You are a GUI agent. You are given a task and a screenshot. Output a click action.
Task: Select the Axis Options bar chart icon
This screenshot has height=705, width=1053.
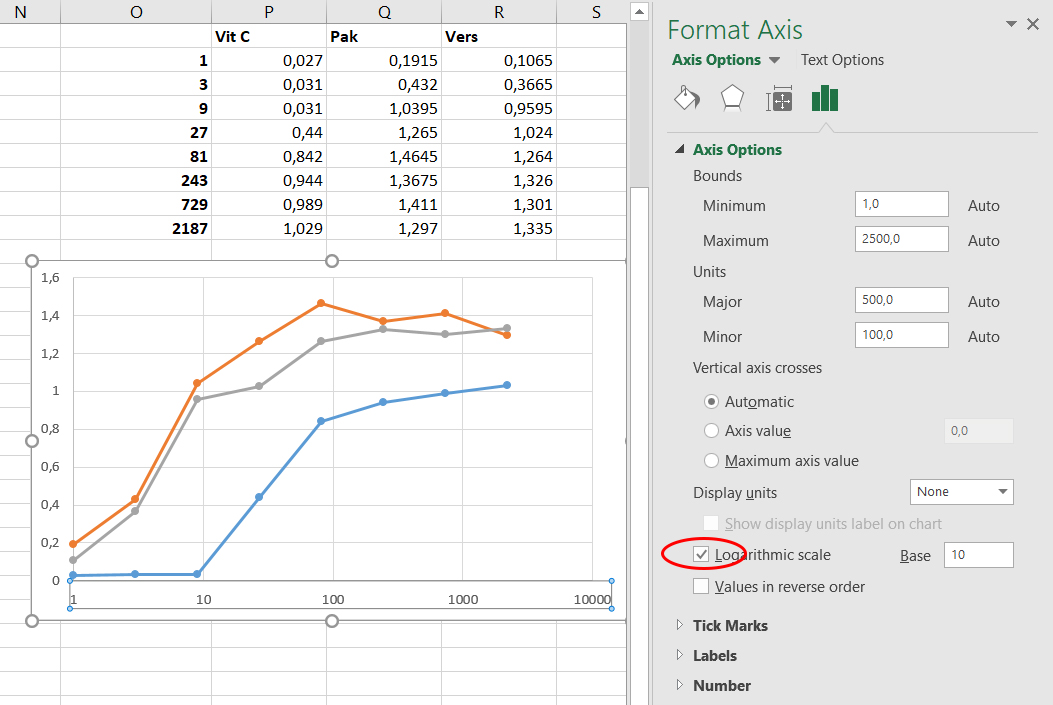(825, 98)
